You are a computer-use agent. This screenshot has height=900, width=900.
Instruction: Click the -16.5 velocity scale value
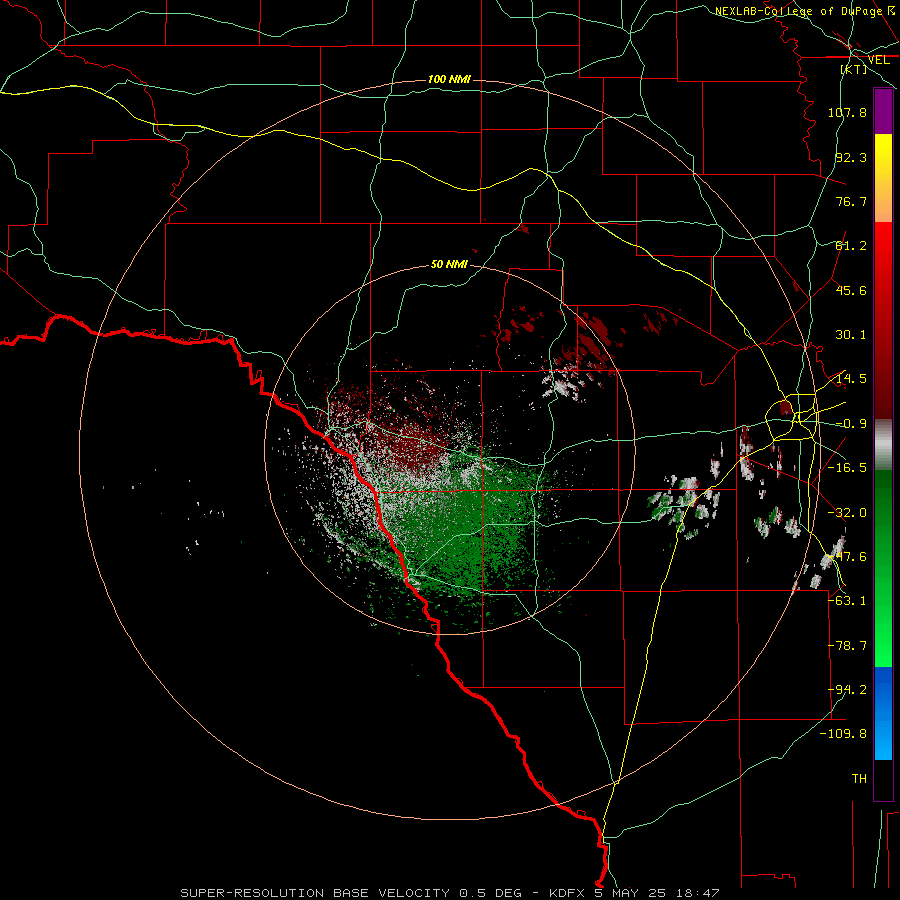tap(847, 468)
